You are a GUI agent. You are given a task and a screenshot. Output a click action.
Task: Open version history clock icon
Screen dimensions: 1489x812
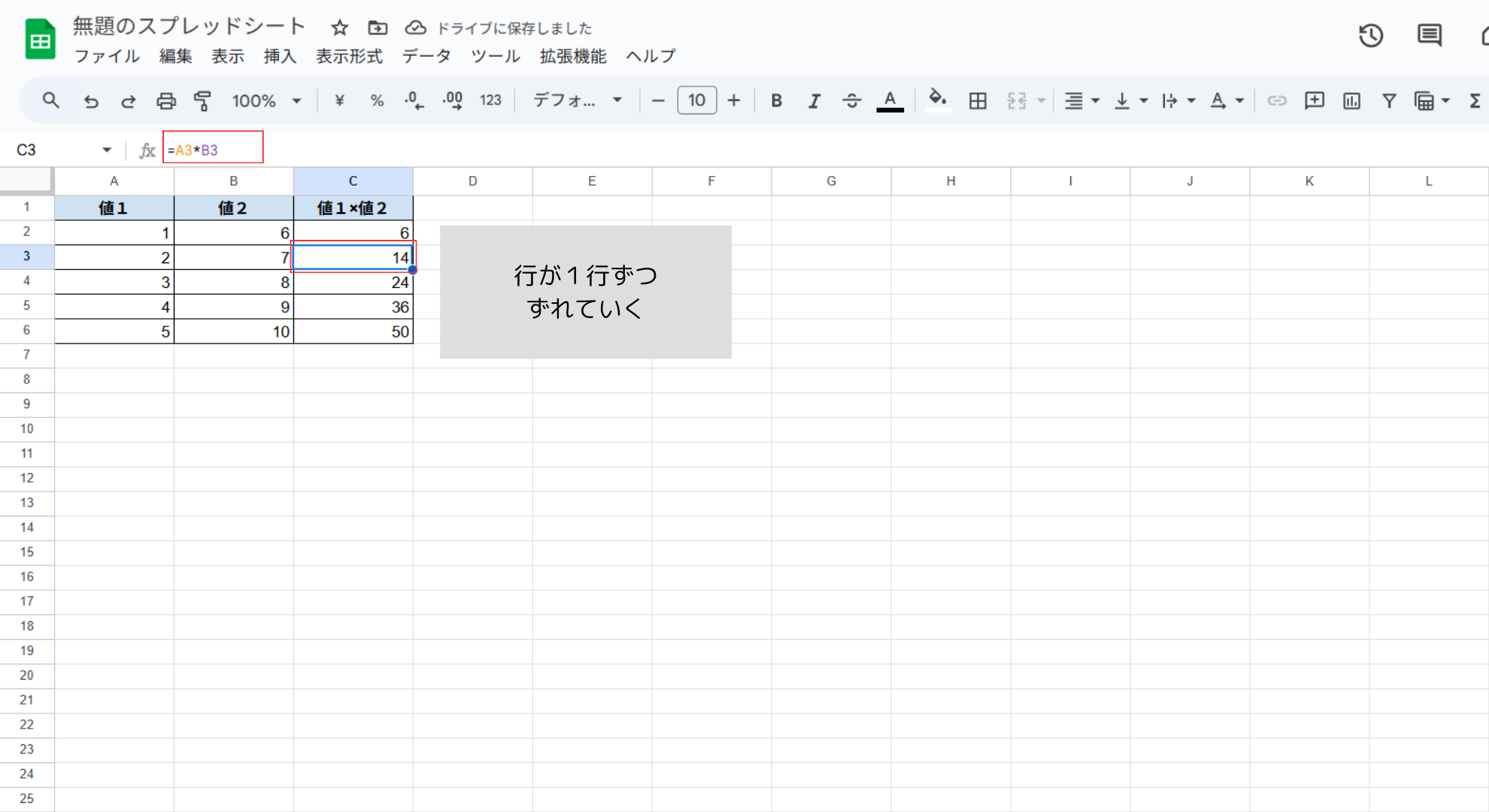[x=1370, y=35]
